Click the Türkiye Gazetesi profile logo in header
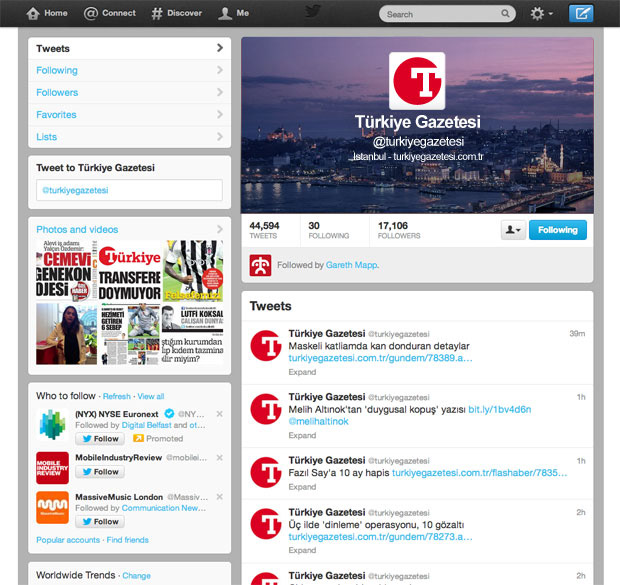This screenshot has width=620, height=585. [417, 81]
